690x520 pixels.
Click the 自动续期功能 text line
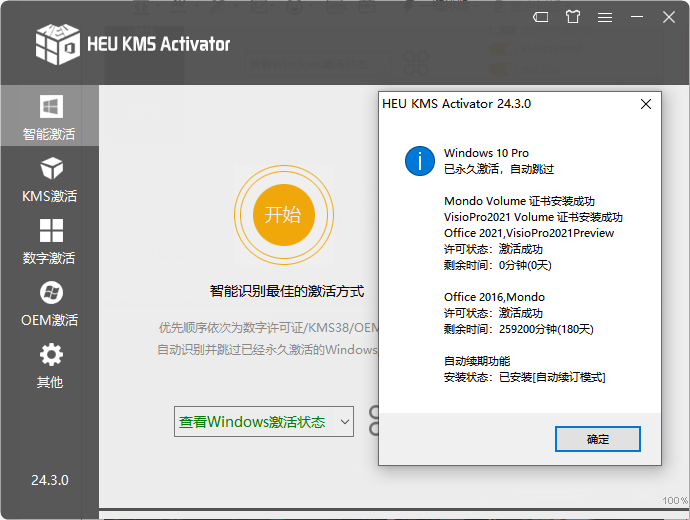point(477,361)
